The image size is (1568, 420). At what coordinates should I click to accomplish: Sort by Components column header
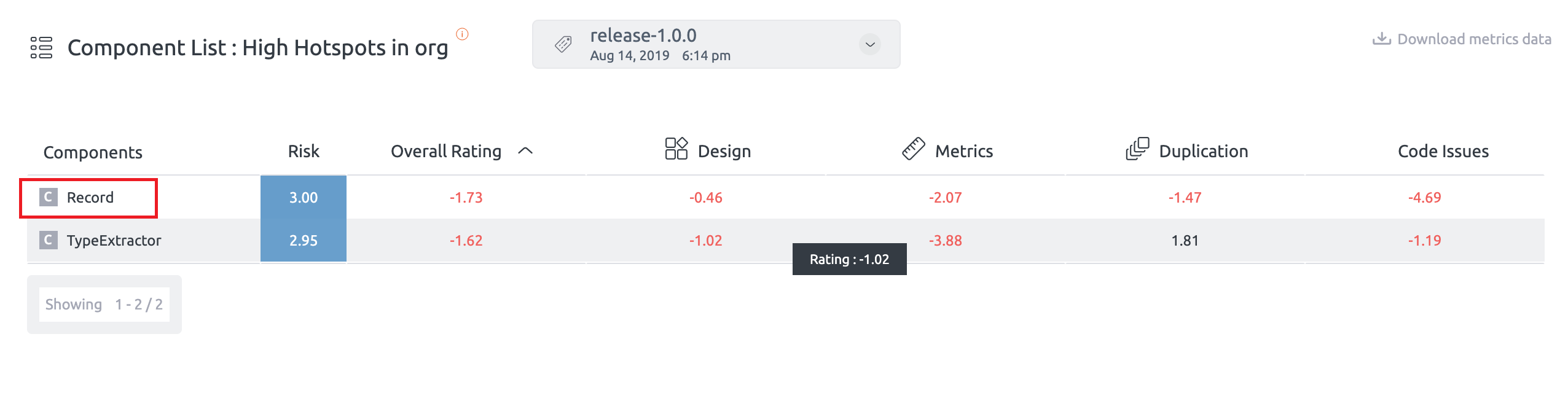click(x=93, y=152)
